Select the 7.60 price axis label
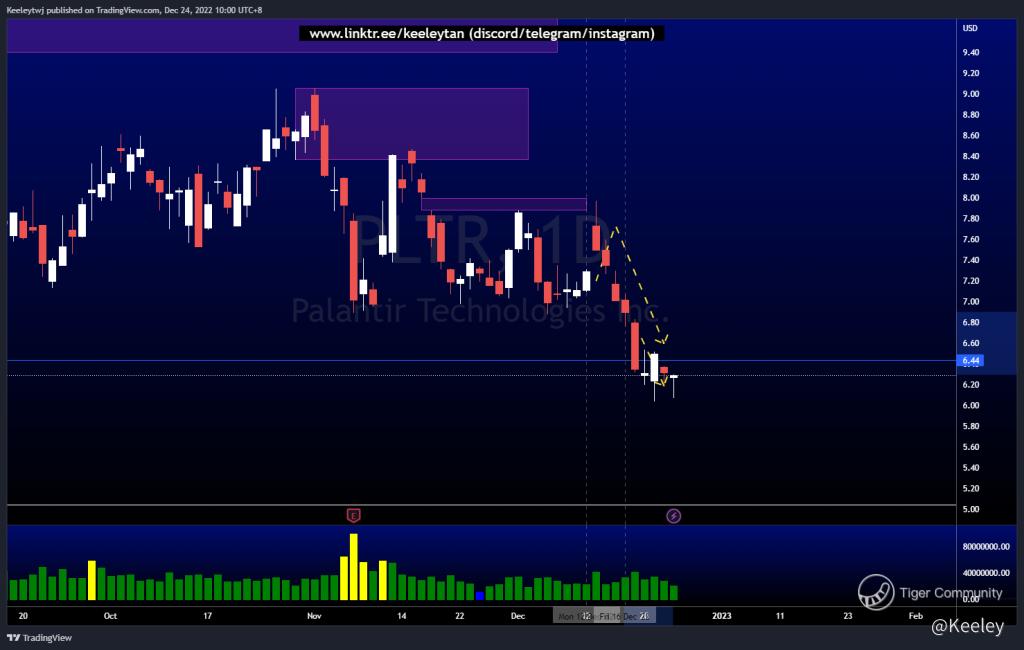 pos(970,239)
